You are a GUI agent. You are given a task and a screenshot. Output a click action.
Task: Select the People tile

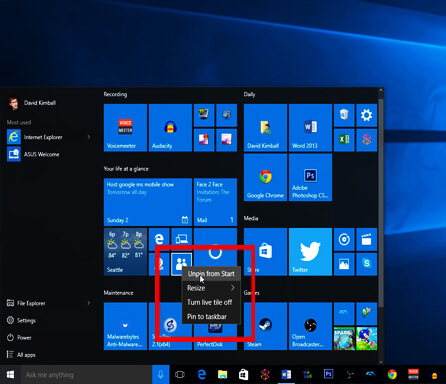point(182,264)
